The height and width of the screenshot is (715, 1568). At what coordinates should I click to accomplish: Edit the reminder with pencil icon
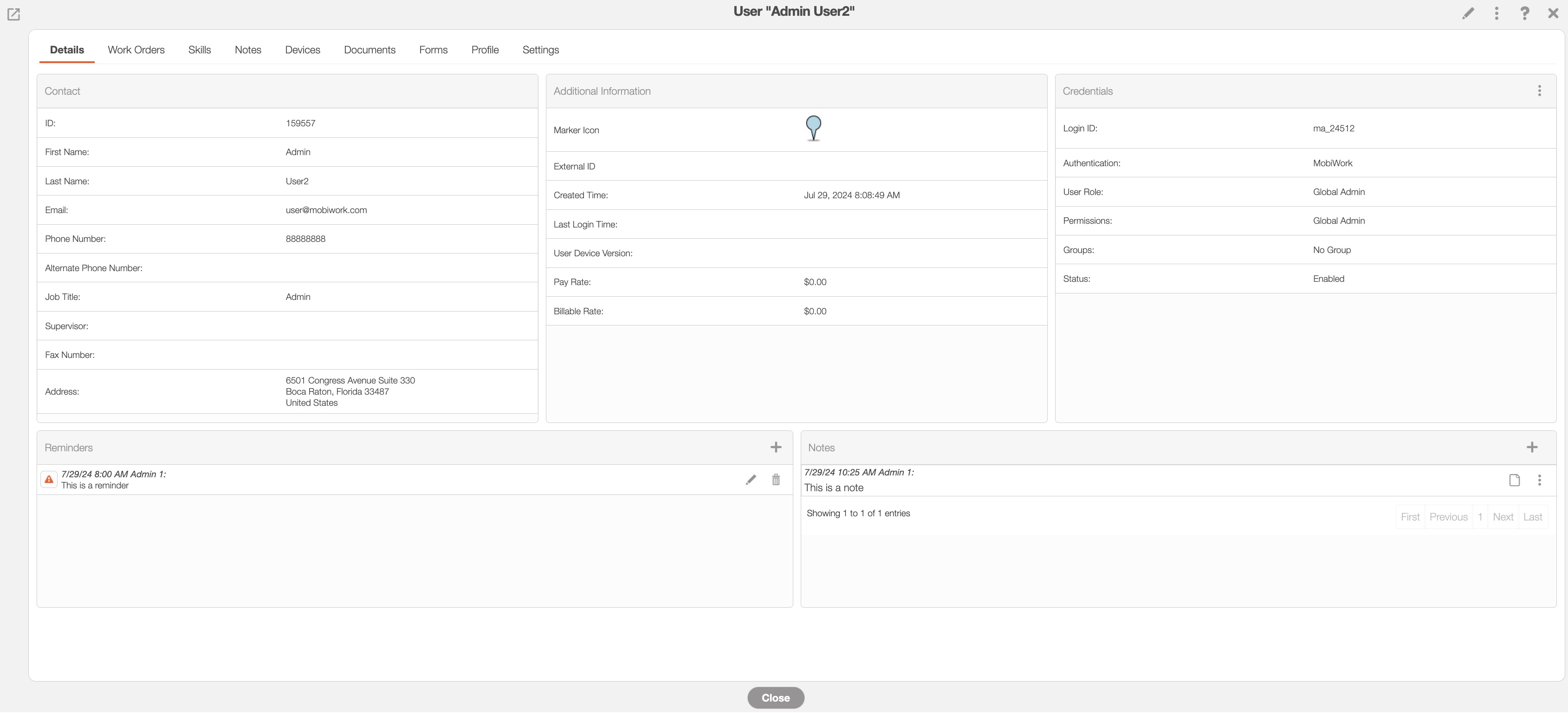coord(751,480)
